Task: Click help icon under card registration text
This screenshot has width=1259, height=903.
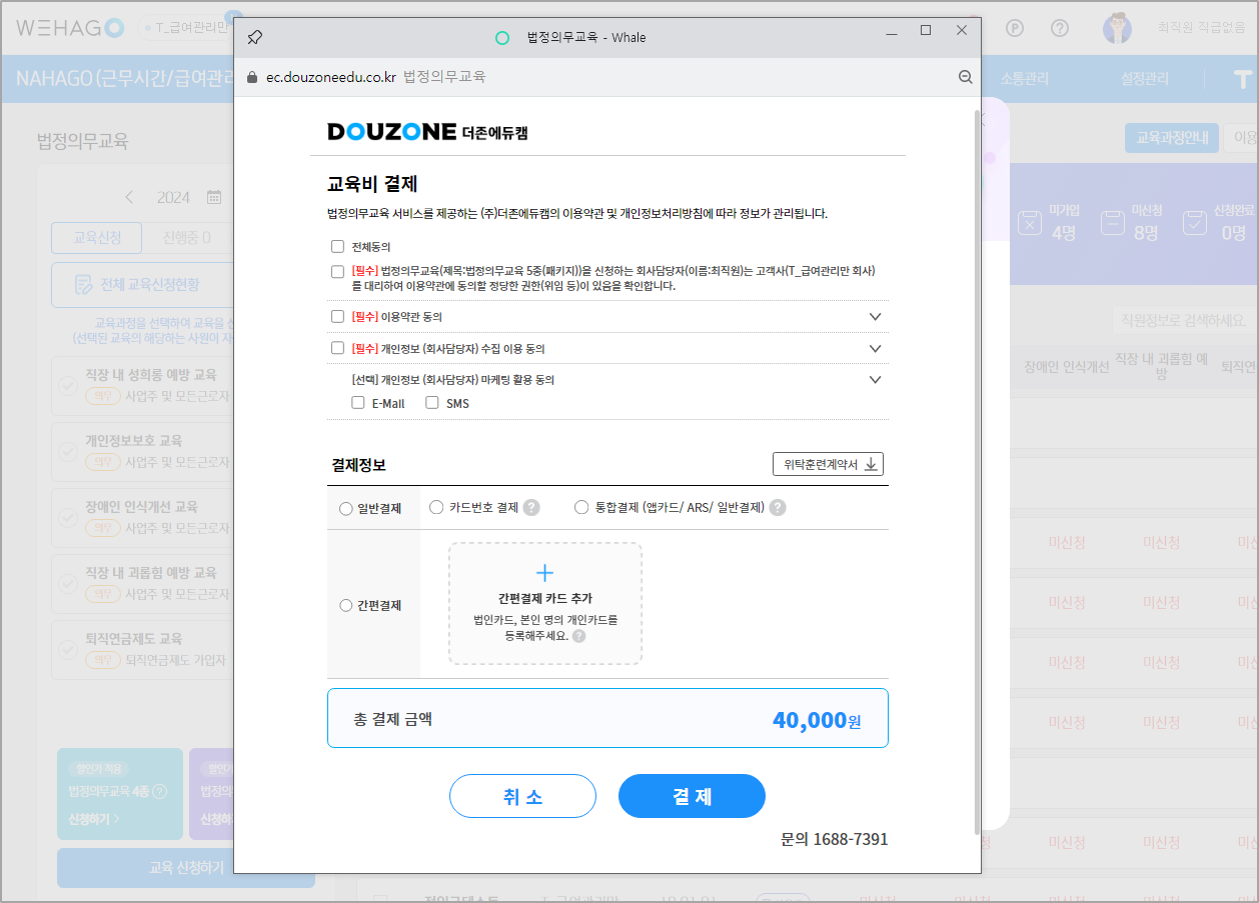Action: pyautogui.click(x=579, y=636)
